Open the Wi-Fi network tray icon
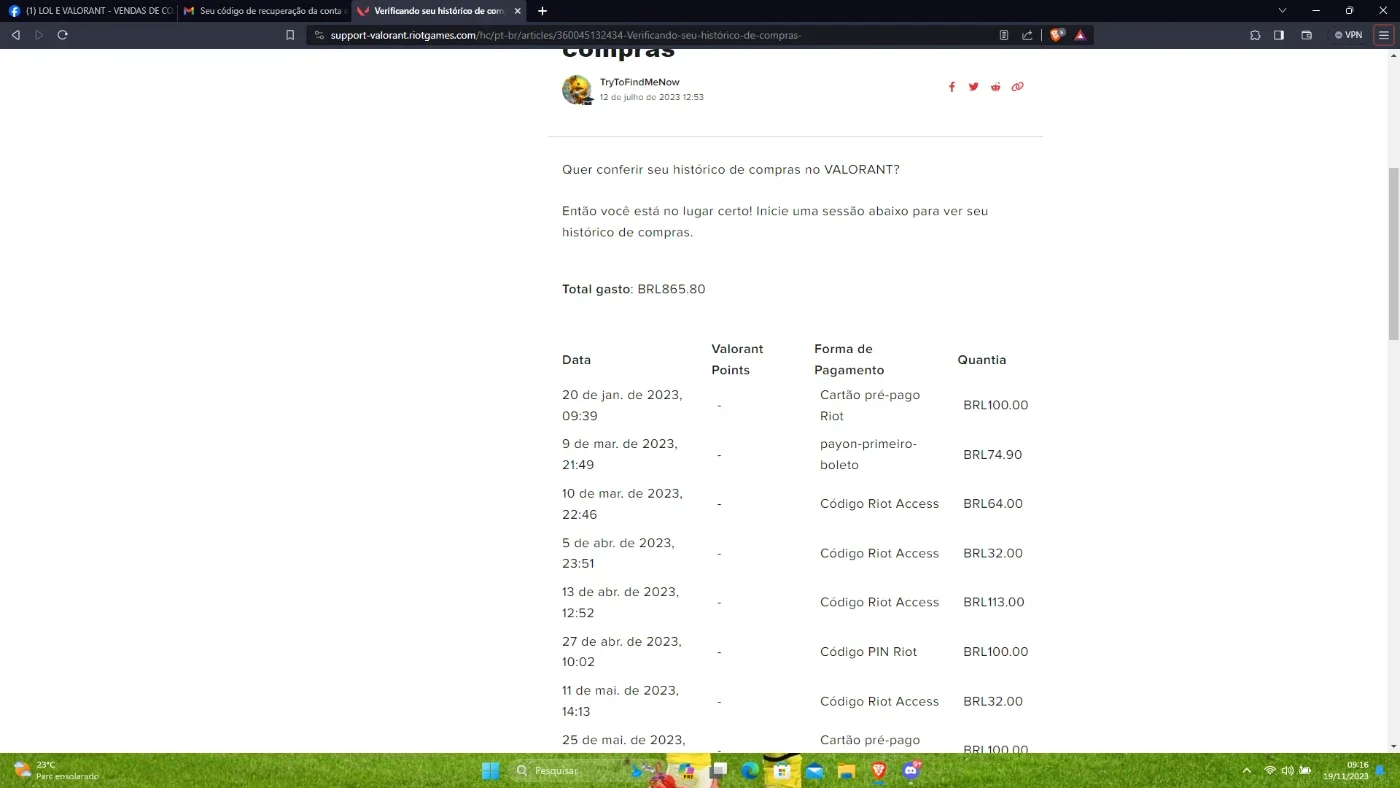The width and height of the screenshot is (1400, 788). click(1270, 771)
